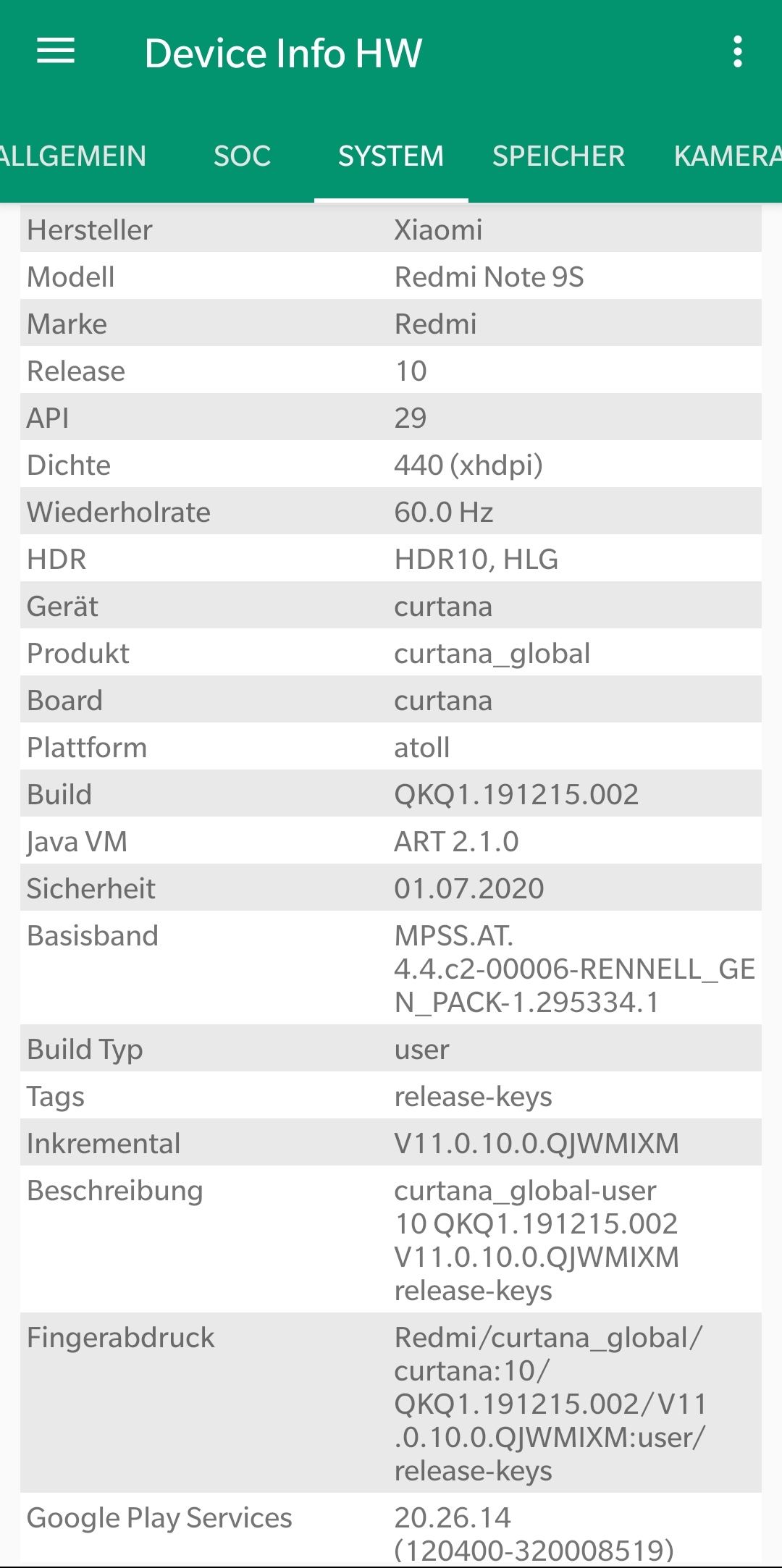
Task: Select the Fingerabdruck row
Action: tap(391, 1403)
